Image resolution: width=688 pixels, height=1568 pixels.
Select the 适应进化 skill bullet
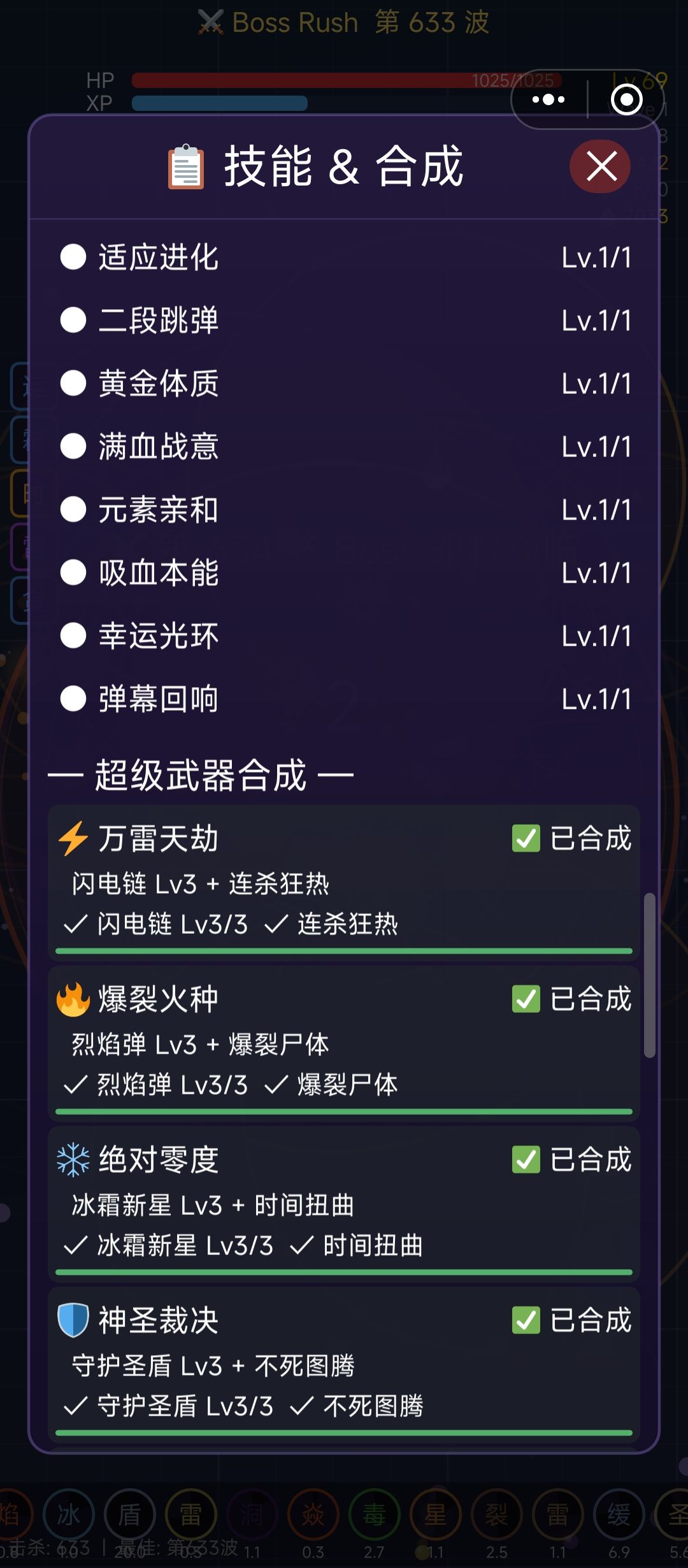[x=73, y=258]
